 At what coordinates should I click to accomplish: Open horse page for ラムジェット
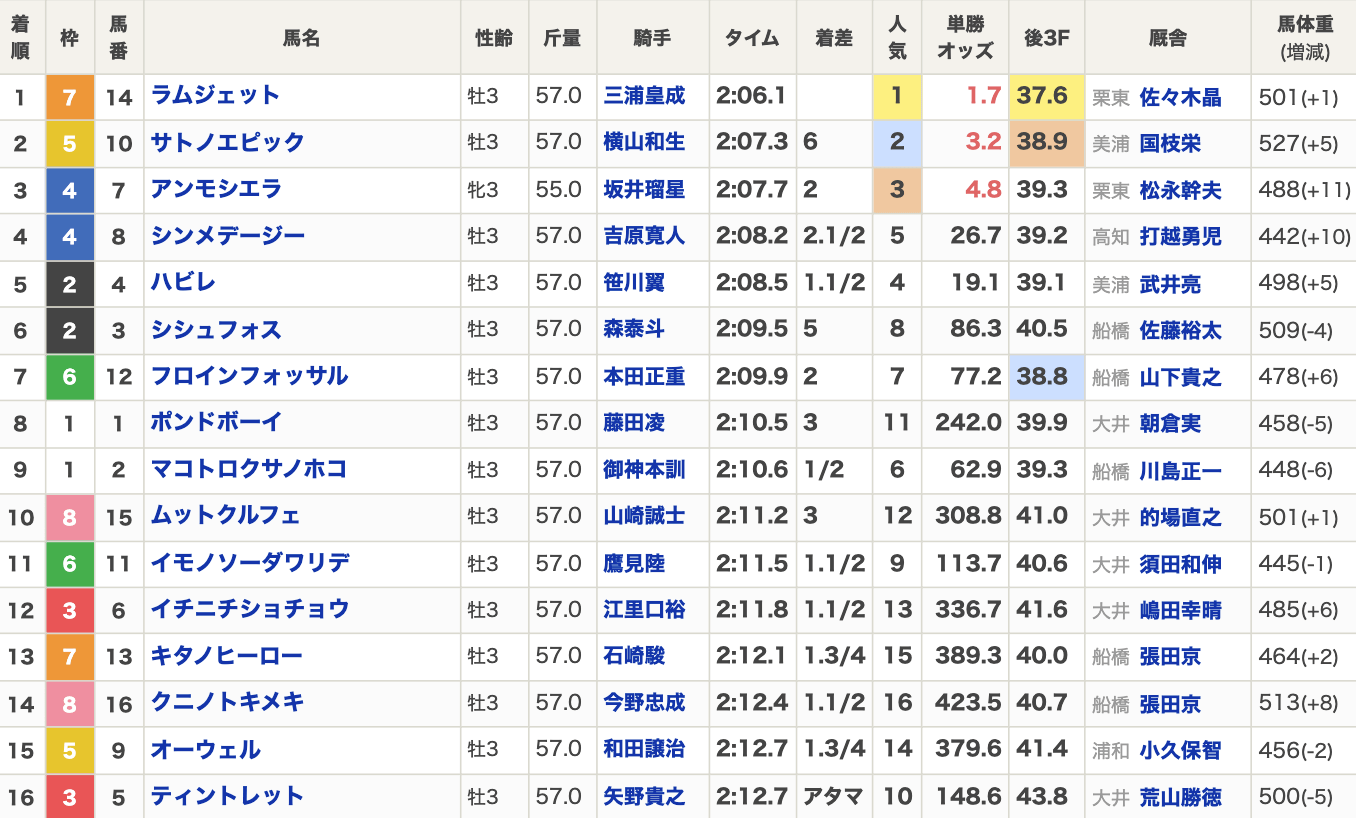215,96
